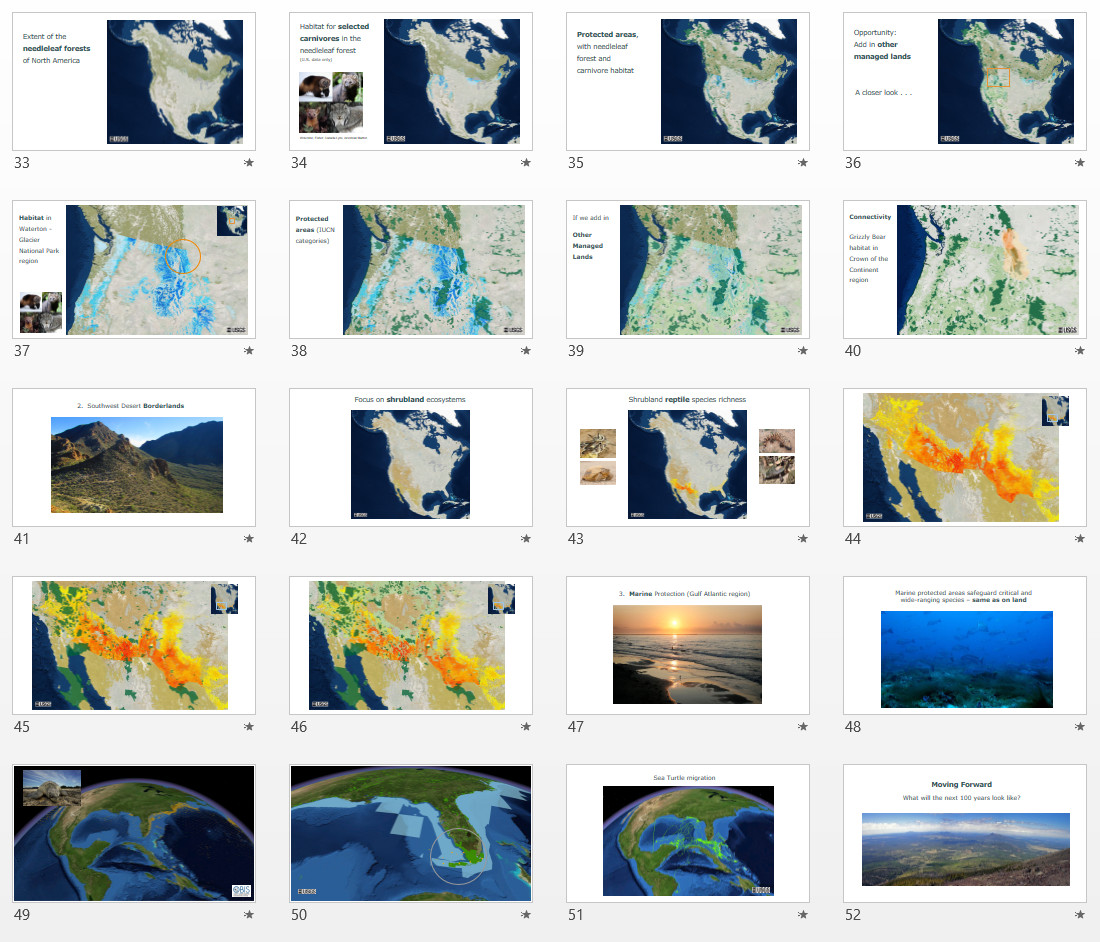The height and width of the screenshot is (942, 1100).
Task: Click the slide number label '52'
Action: point(853,915)
